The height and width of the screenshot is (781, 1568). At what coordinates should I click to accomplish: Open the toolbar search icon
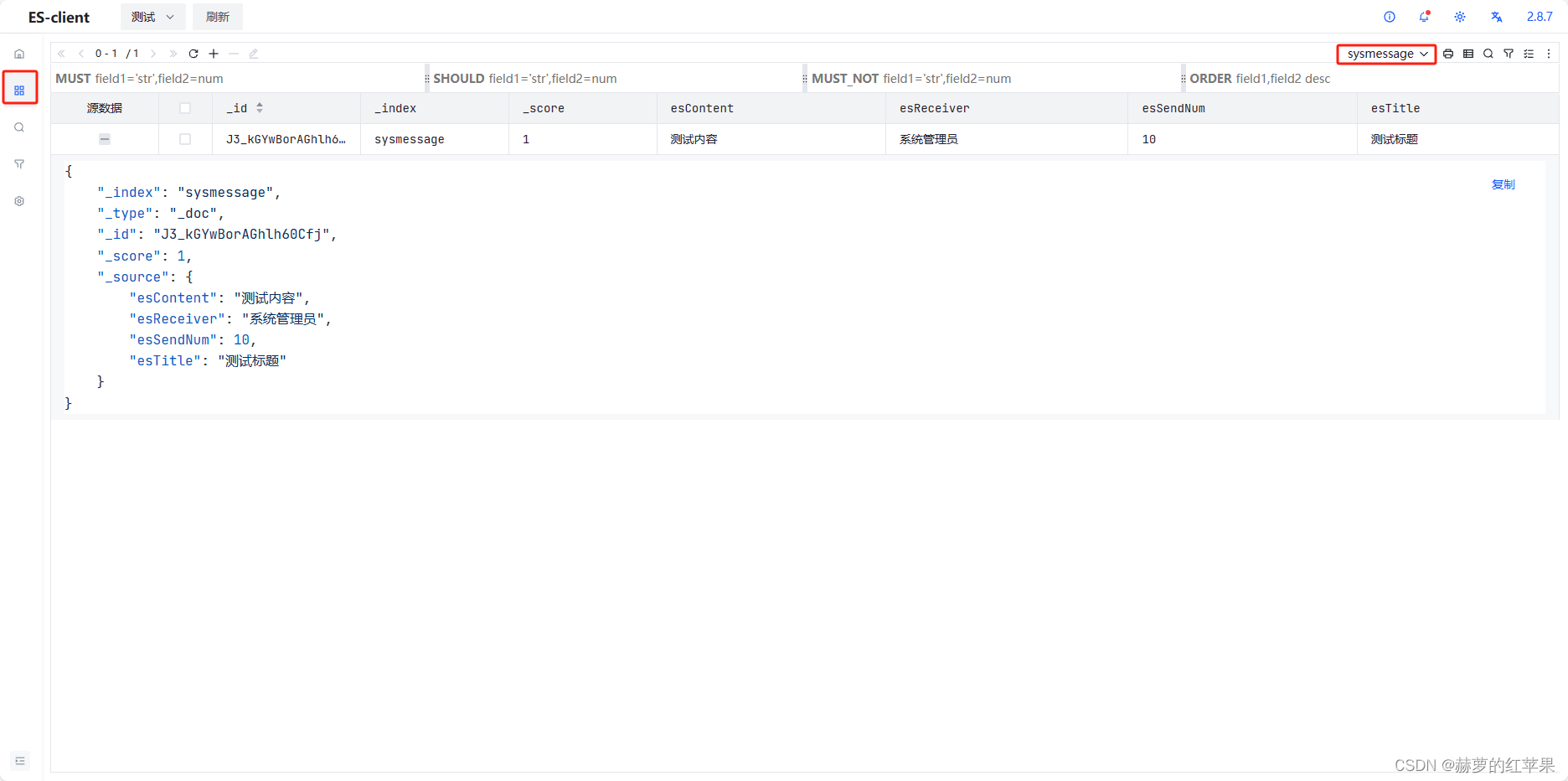coord(1488,54)
